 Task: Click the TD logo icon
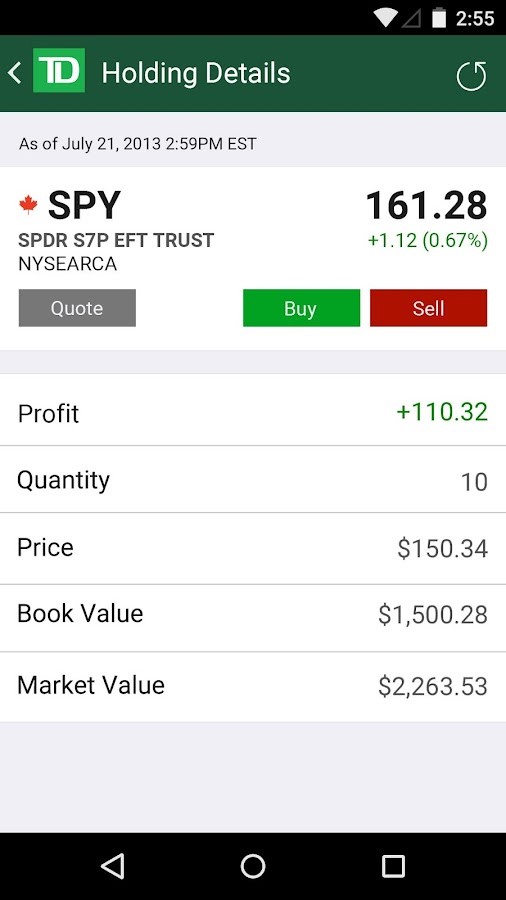(x=59, y=70)
